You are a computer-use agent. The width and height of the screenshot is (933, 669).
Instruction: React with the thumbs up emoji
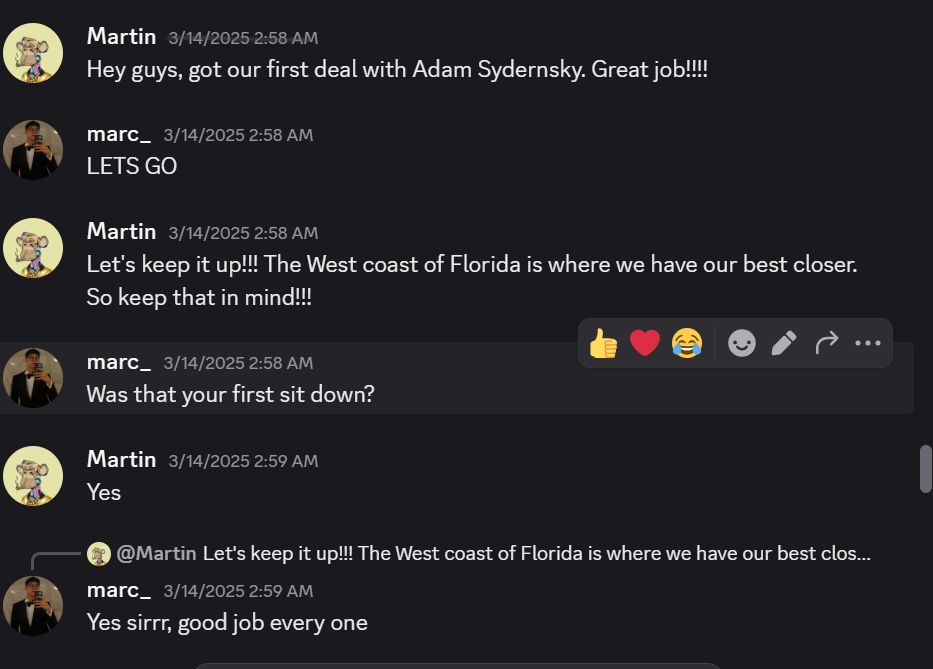click(x=603, y=344)
